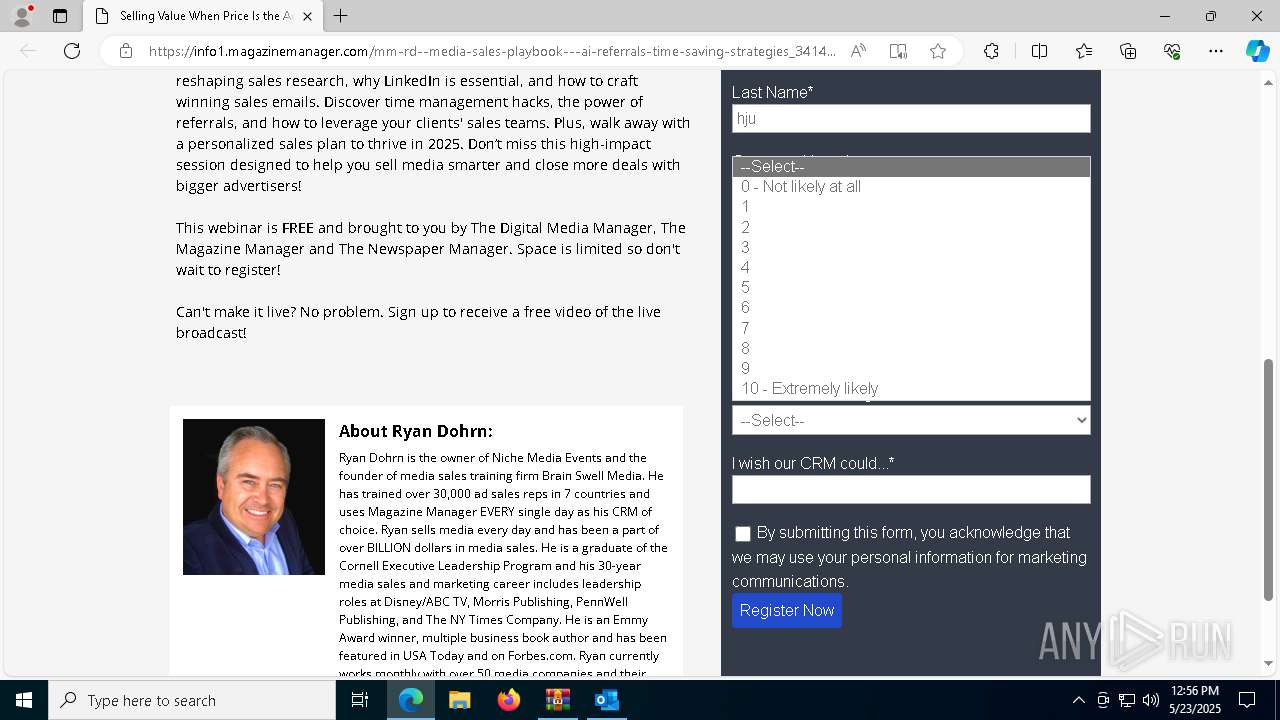This screenshot has height=720, width=1280.
Task: Select option 7 in the rating list
Action: click(x=911, y=328)
